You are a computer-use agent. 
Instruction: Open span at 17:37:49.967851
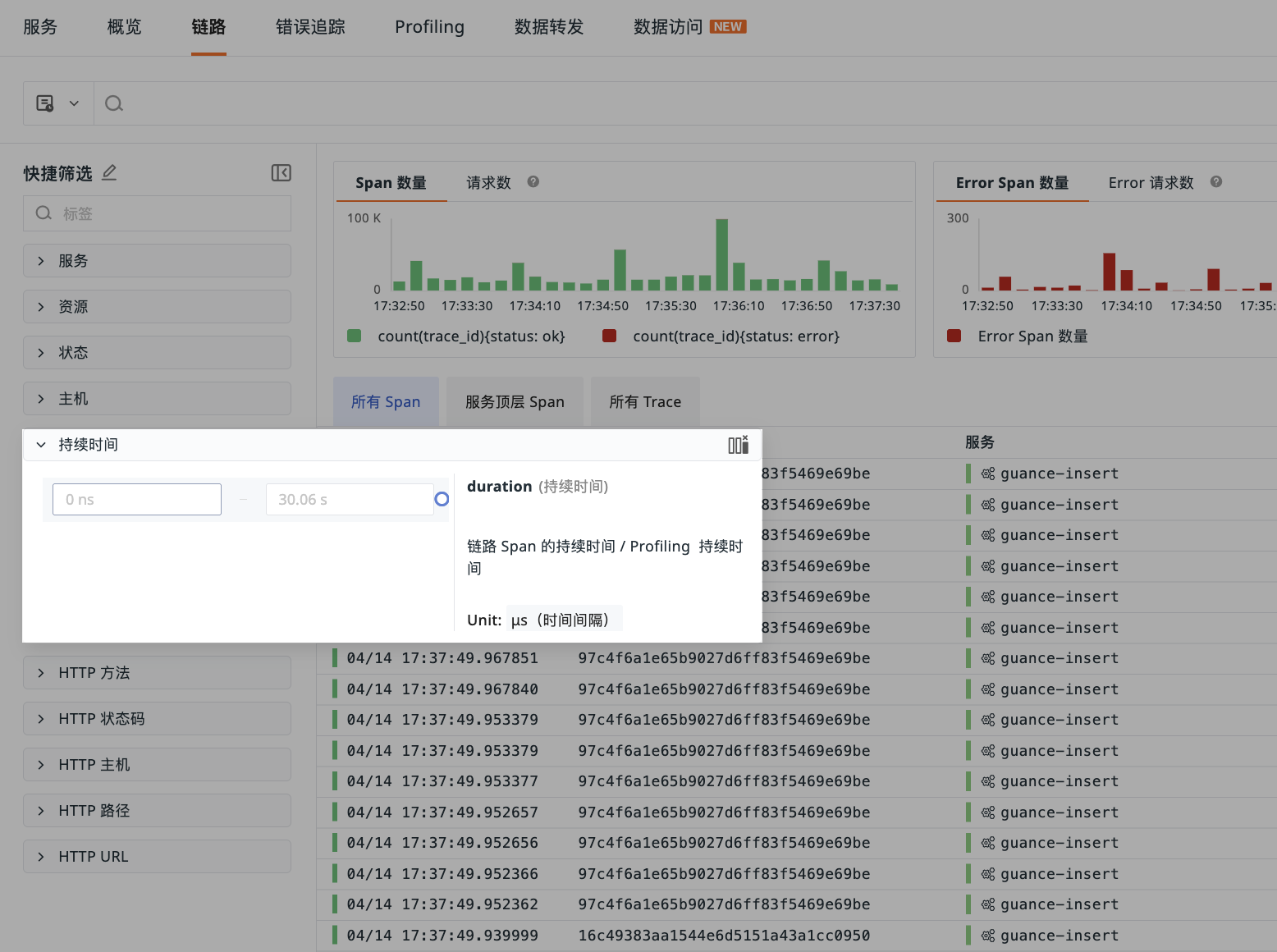click(442, 658)
